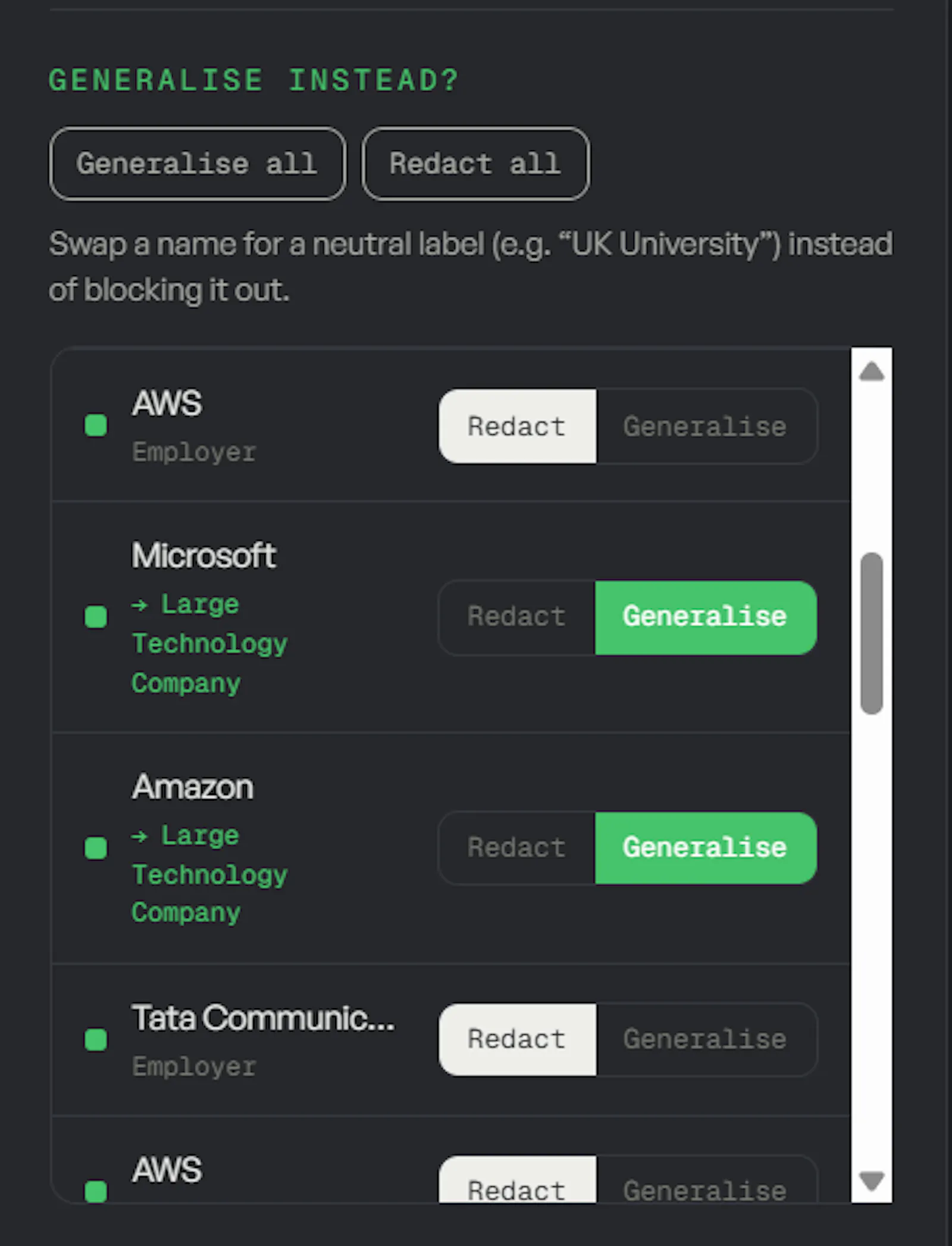Screen dimensions: 952x1246
Task: Select Redact for Tata Communications
Action: tap(517, 1040)
